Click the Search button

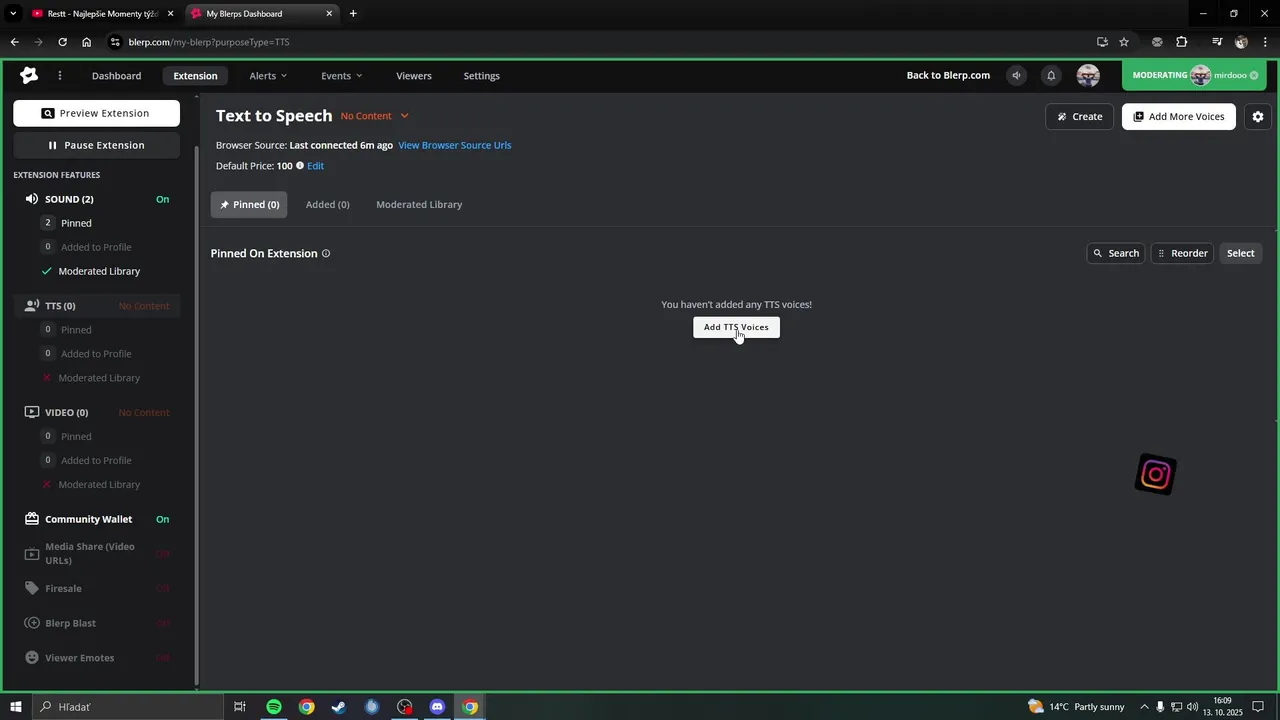click(1115, 253)
